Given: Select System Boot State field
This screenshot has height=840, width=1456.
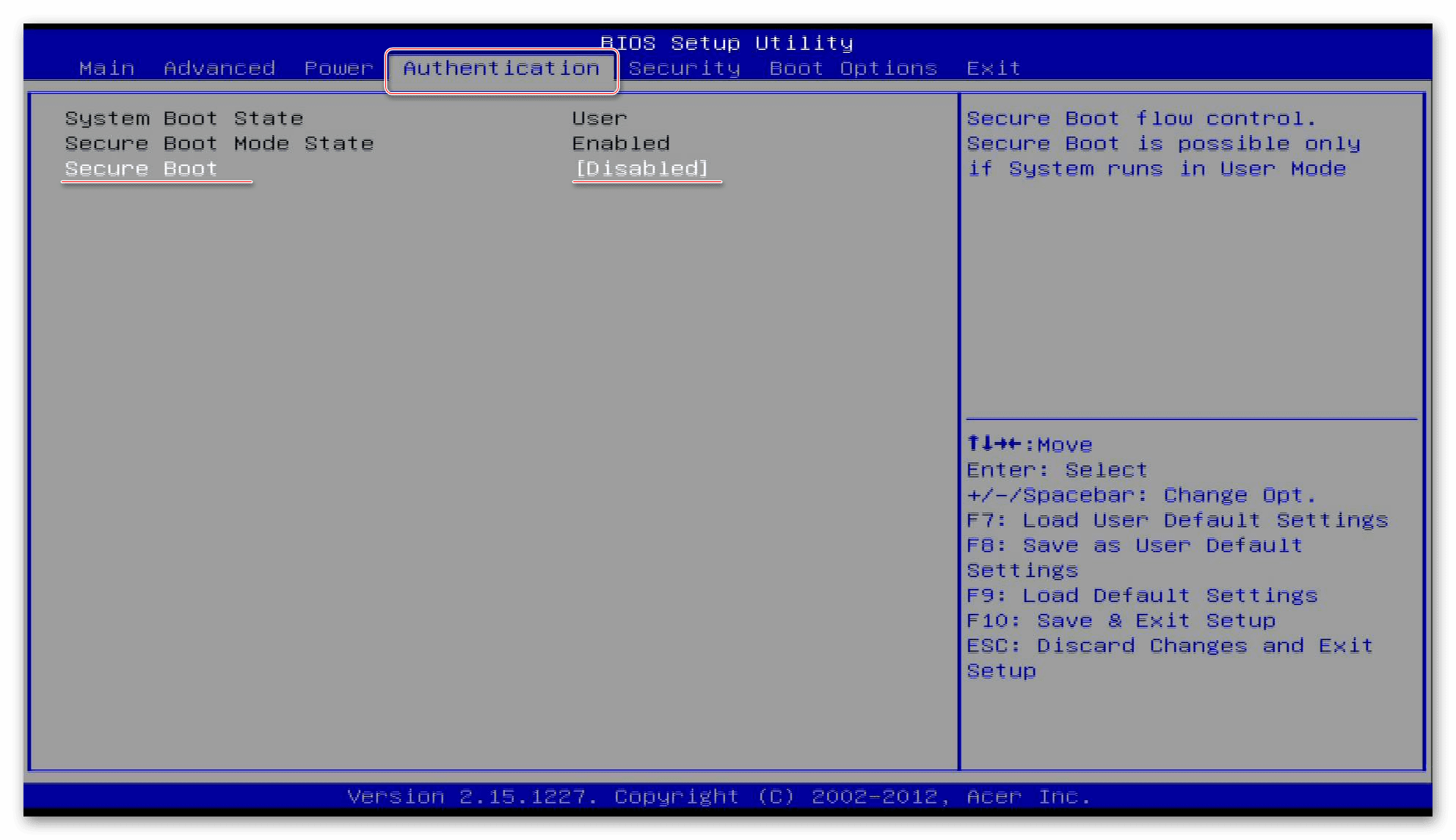Looking at the screenshot, I should (183, 117).
